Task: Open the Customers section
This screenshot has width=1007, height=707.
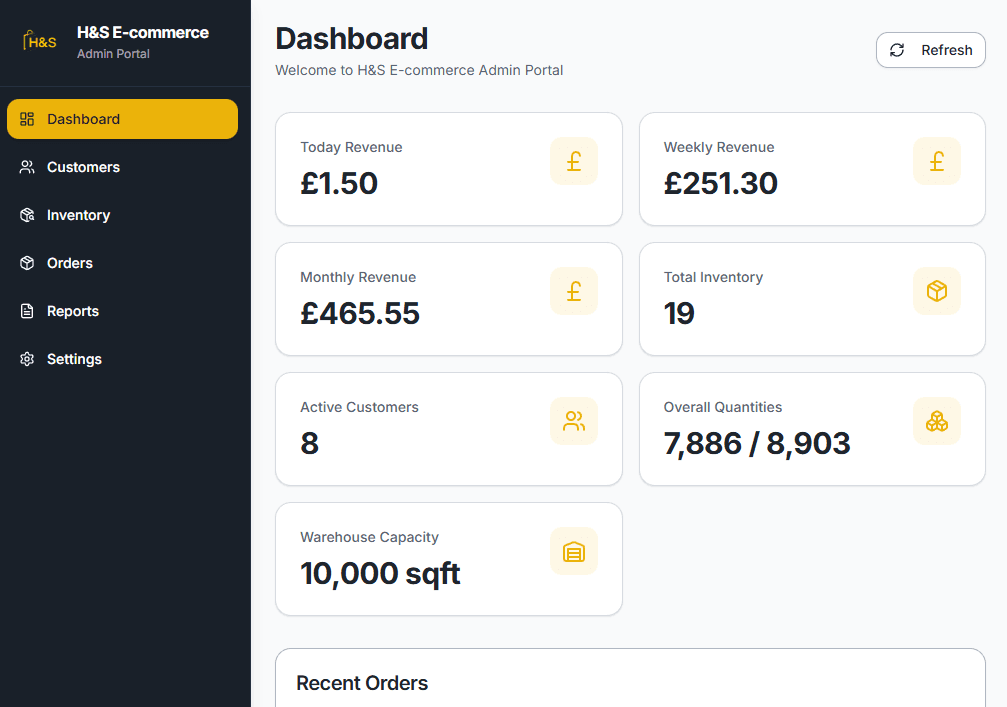Action: pyautogui.click(x=83, y=167)
